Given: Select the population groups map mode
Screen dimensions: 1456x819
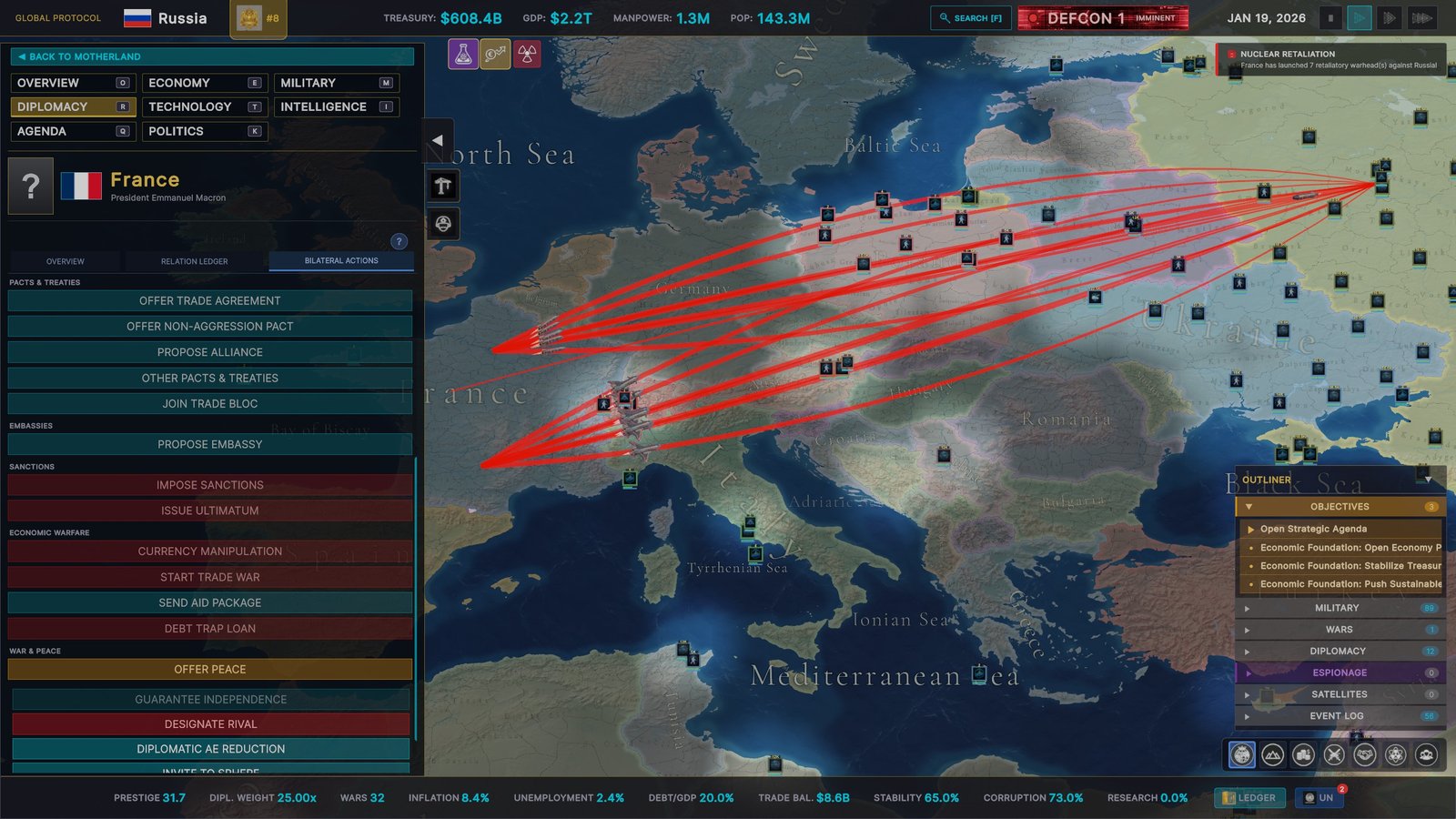Looking at the screenshot, I should [1426, 754].
